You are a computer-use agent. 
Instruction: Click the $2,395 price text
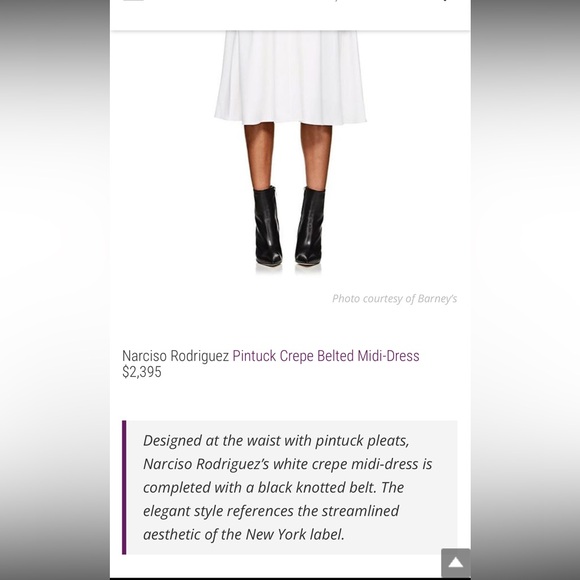click(x=142, y=372)
